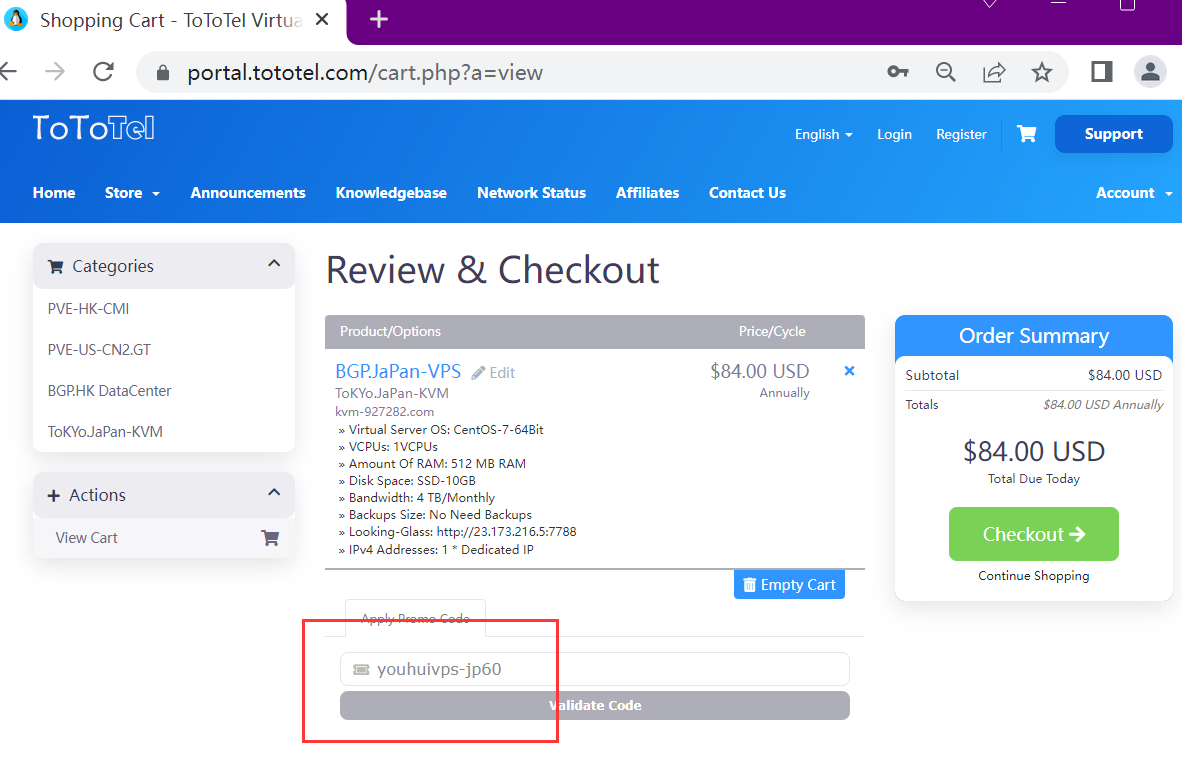Screen dimensions: 1182x784
Task: Click the Product/Options column header
Action: [390, 332]
